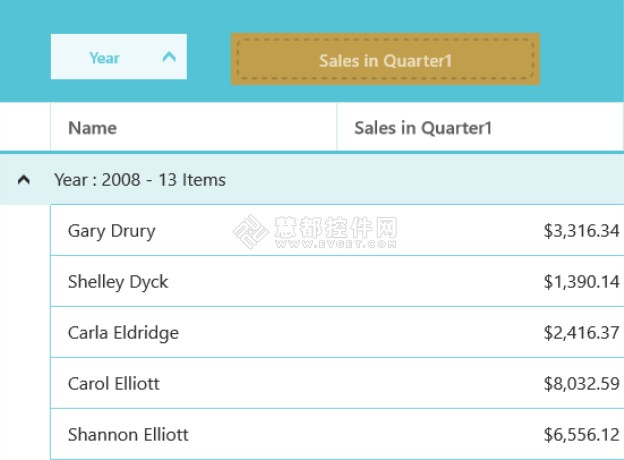The image size is (624, 460).
Task: Click the $8,032.59 sales cell
Action: [480, 383]
